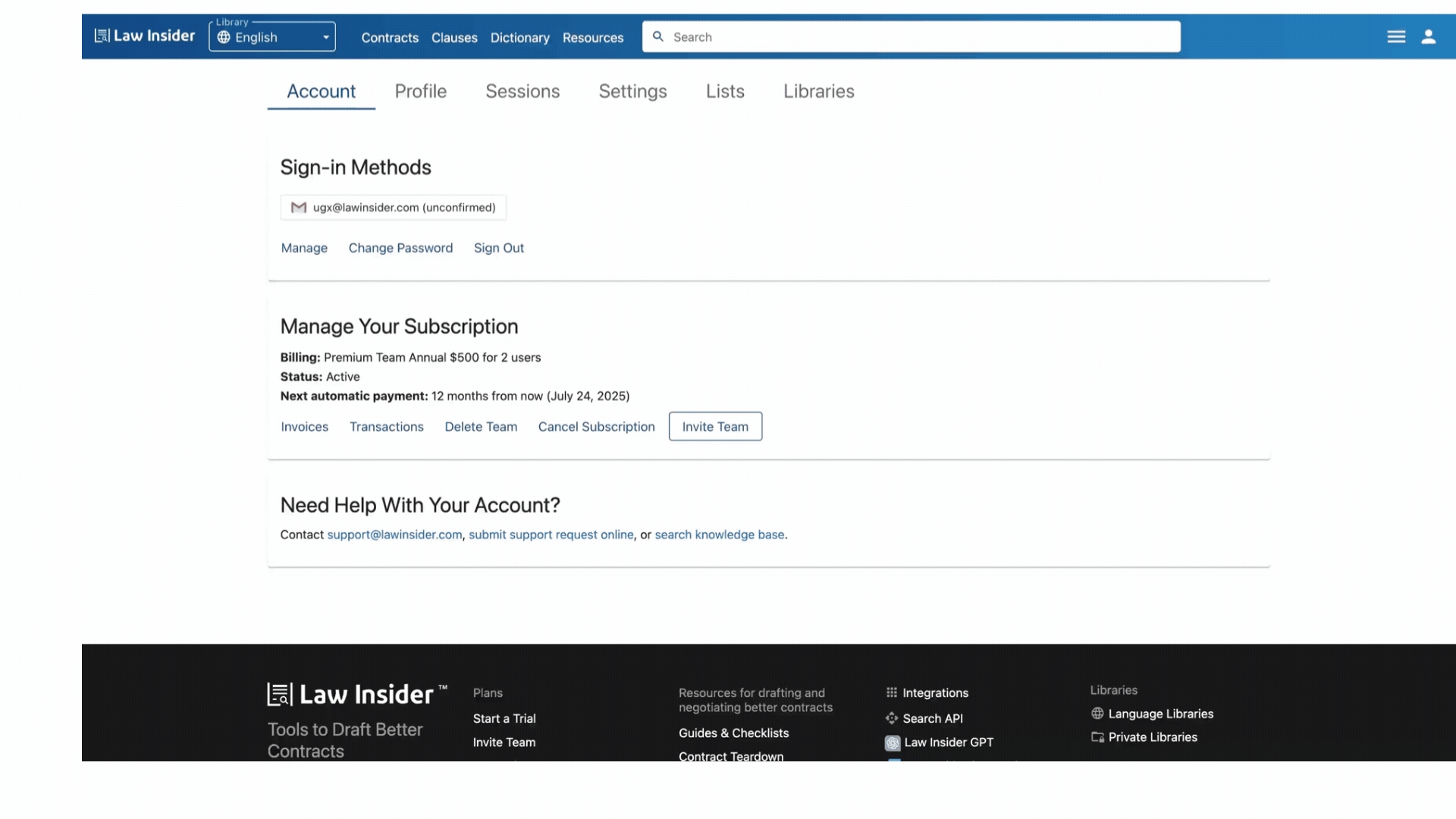This screenshot has width=1456, height=819.
Task: Click the Sign Out link
Action: [x=499, y=248]
